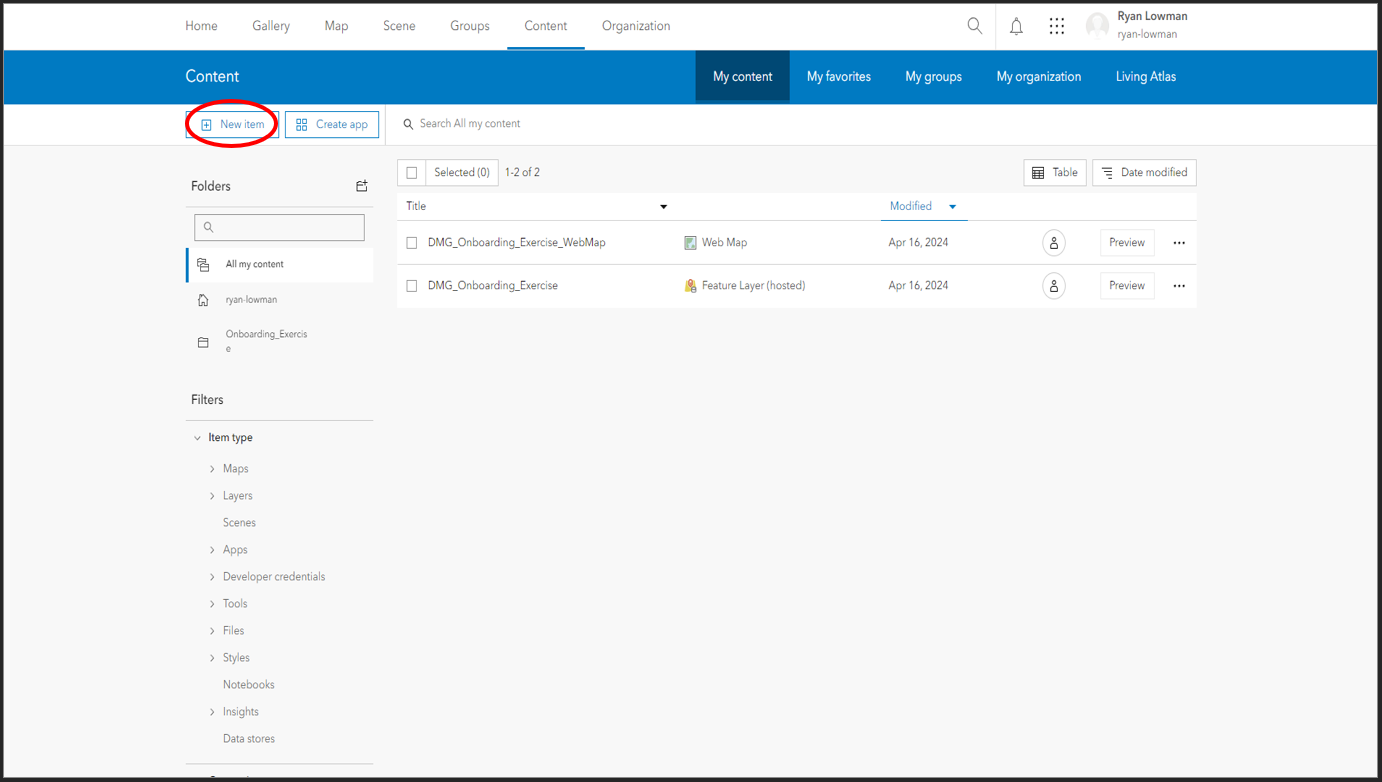Open the Title column dropdown
This screenshot has width=1382, height=782.
pos(663,206)
